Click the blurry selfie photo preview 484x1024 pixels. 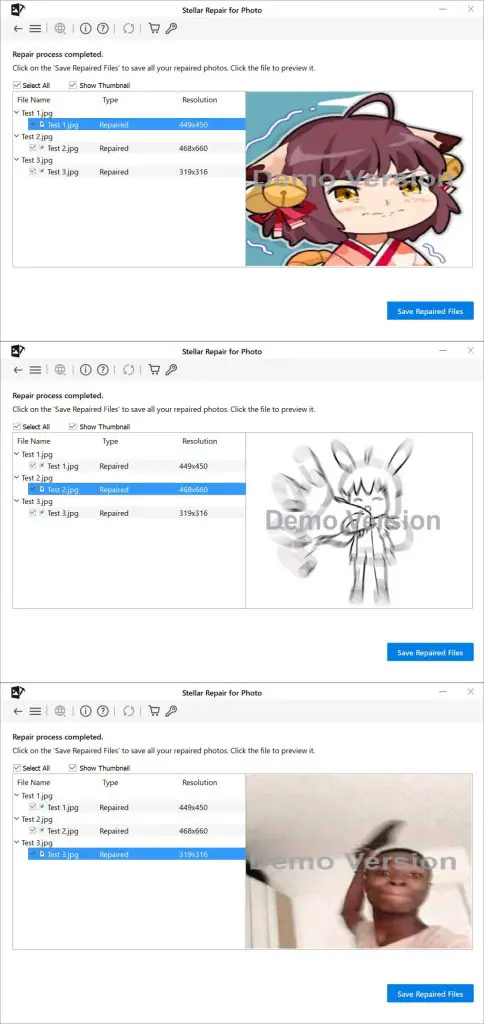click(x=359, y=861)
